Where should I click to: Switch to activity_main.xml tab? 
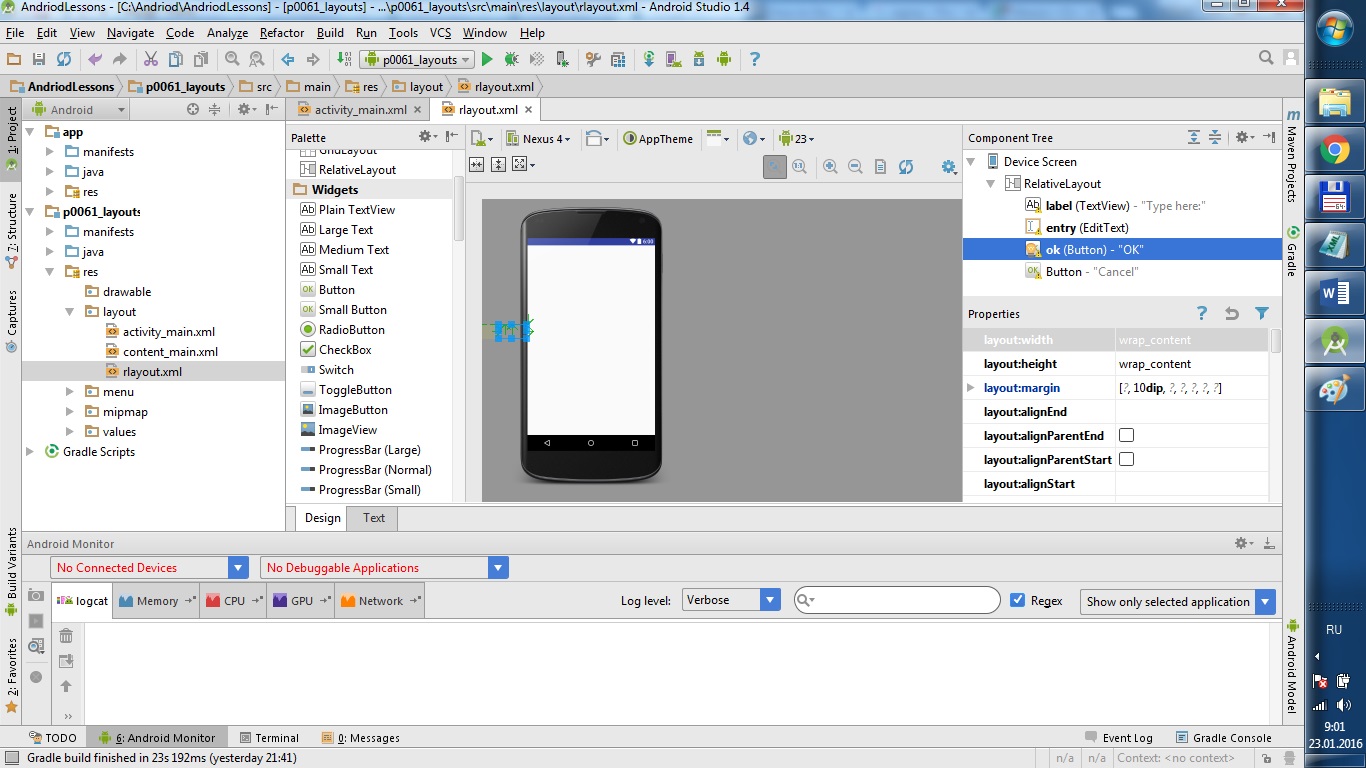[x=357, y=110]
